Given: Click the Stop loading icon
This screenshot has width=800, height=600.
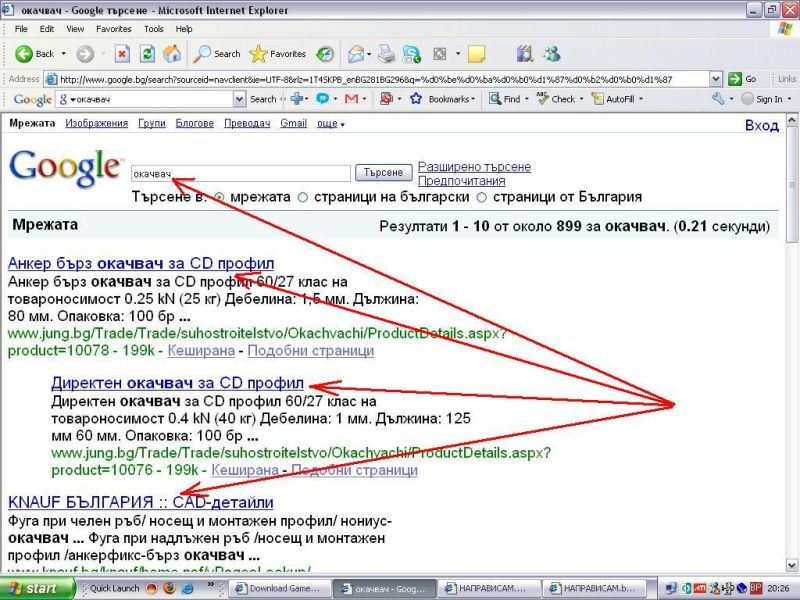Looking at the screenshot, I should [122, 53].
